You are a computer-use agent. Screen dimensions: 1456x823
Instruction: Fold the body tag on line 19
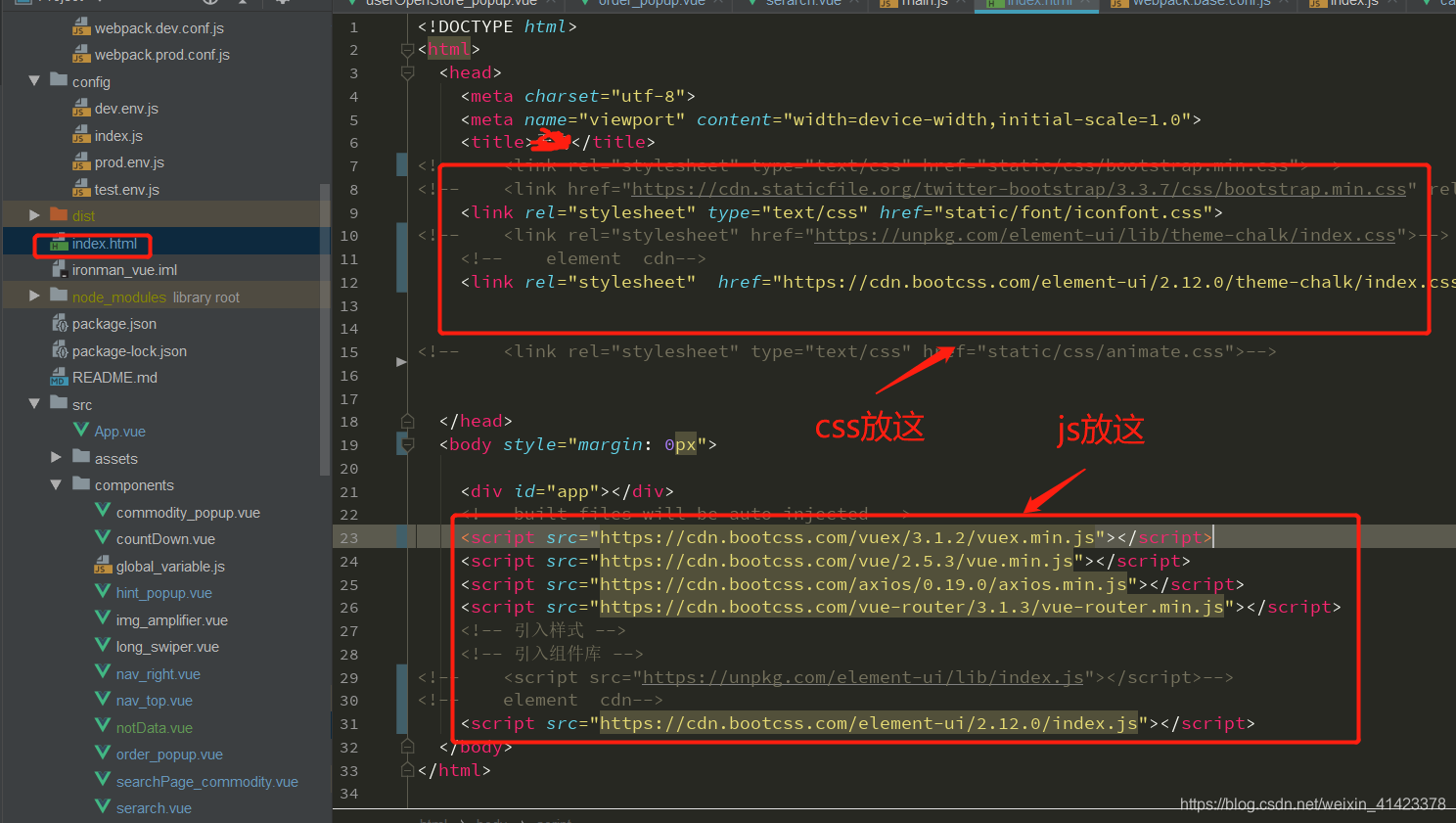(x=407, y=444)
